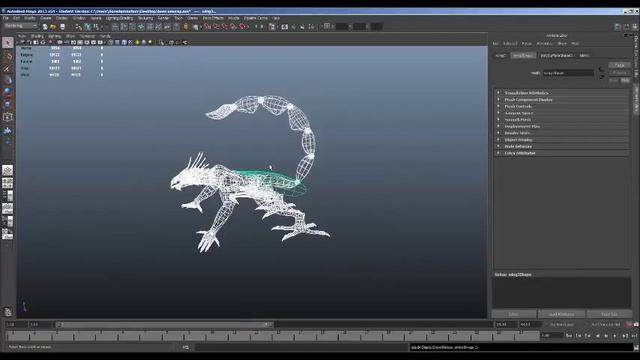The image size is (640, 360).
Task: Switch to four view layout
Action: 7,183
